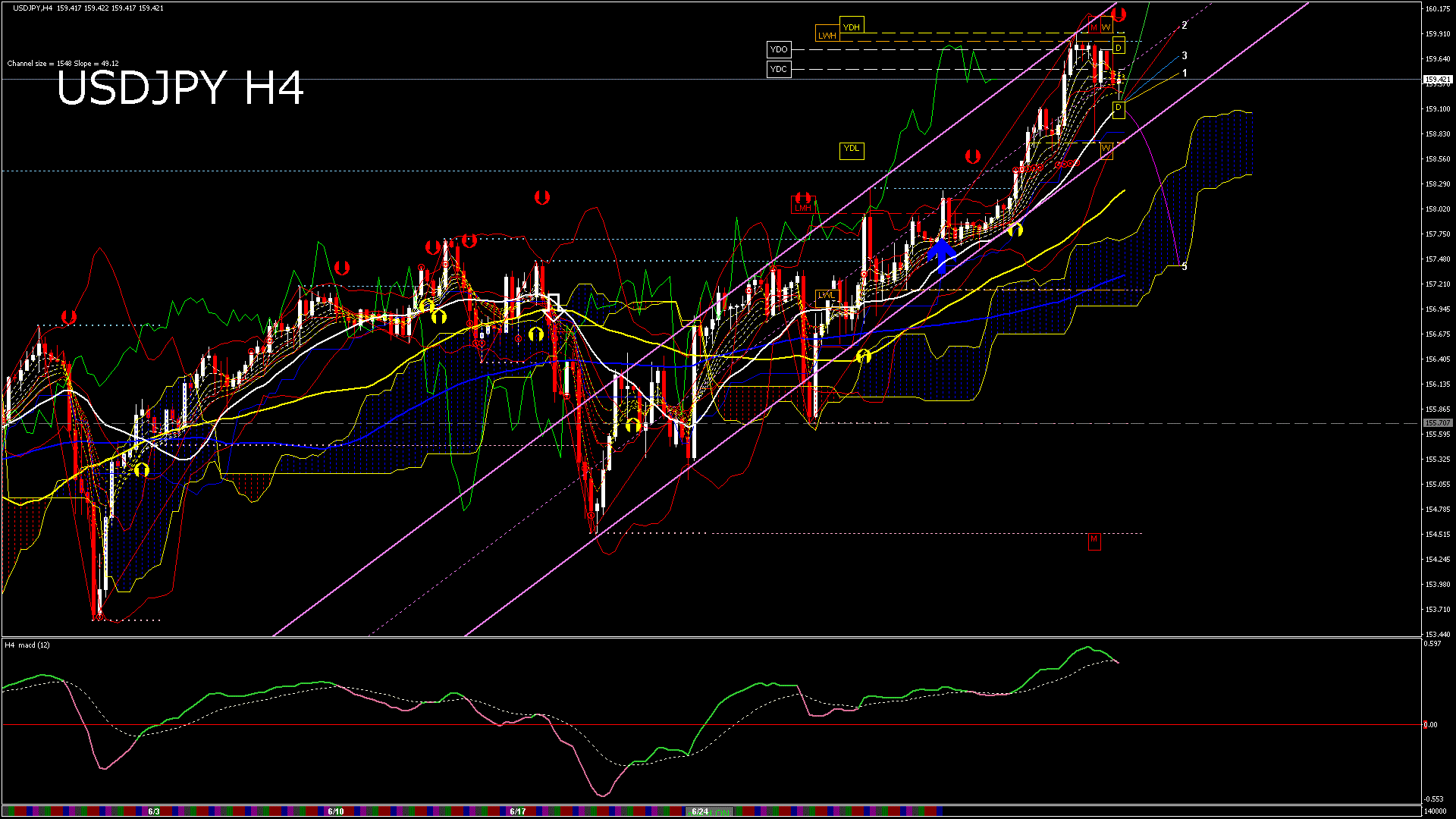Click the orange LWL label box
Viewport: 1456px width, 819px height.
tap(827, 295)
